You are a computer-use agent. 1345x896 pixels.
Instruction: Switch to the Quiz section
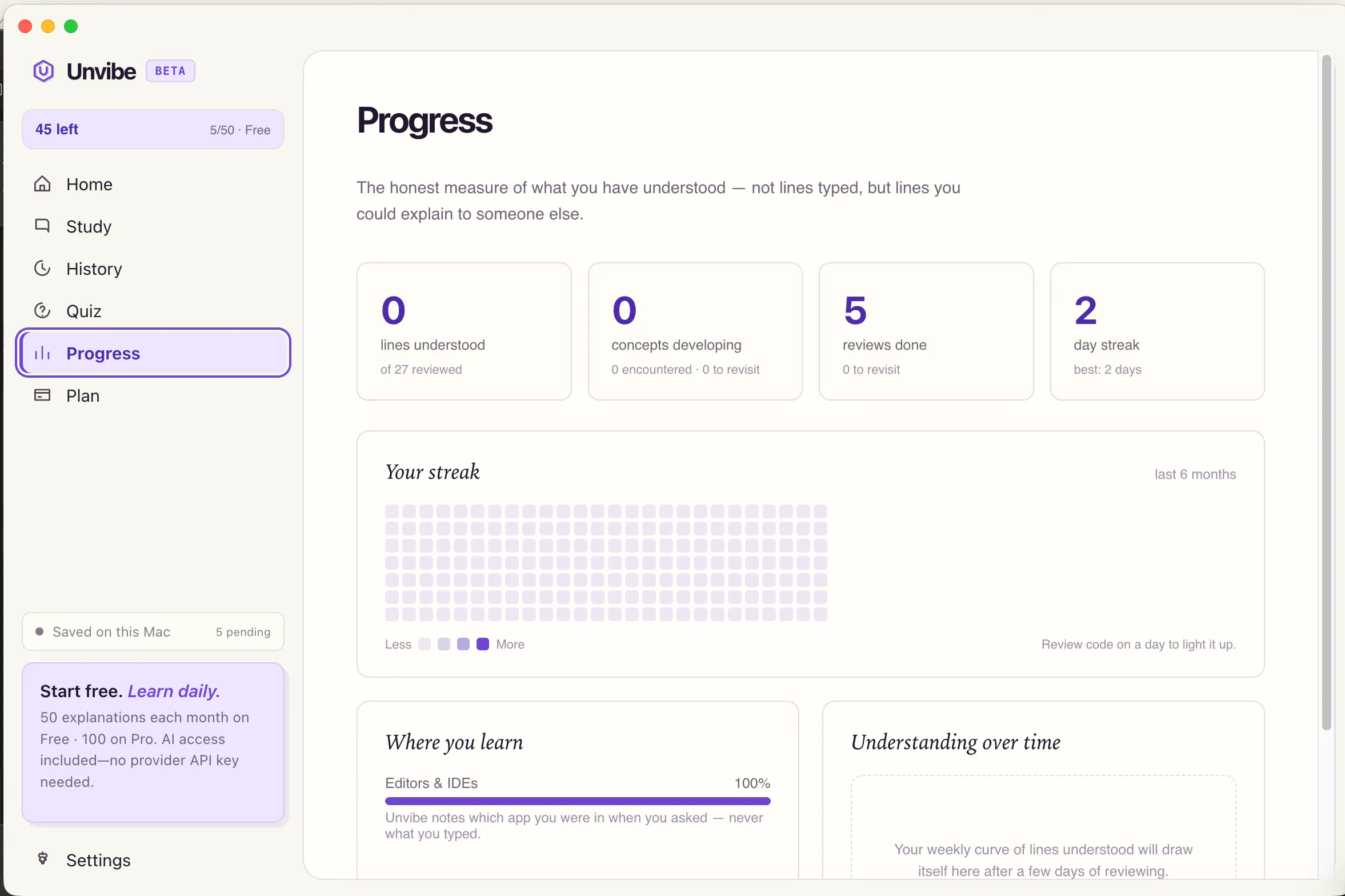click(153, 311)
